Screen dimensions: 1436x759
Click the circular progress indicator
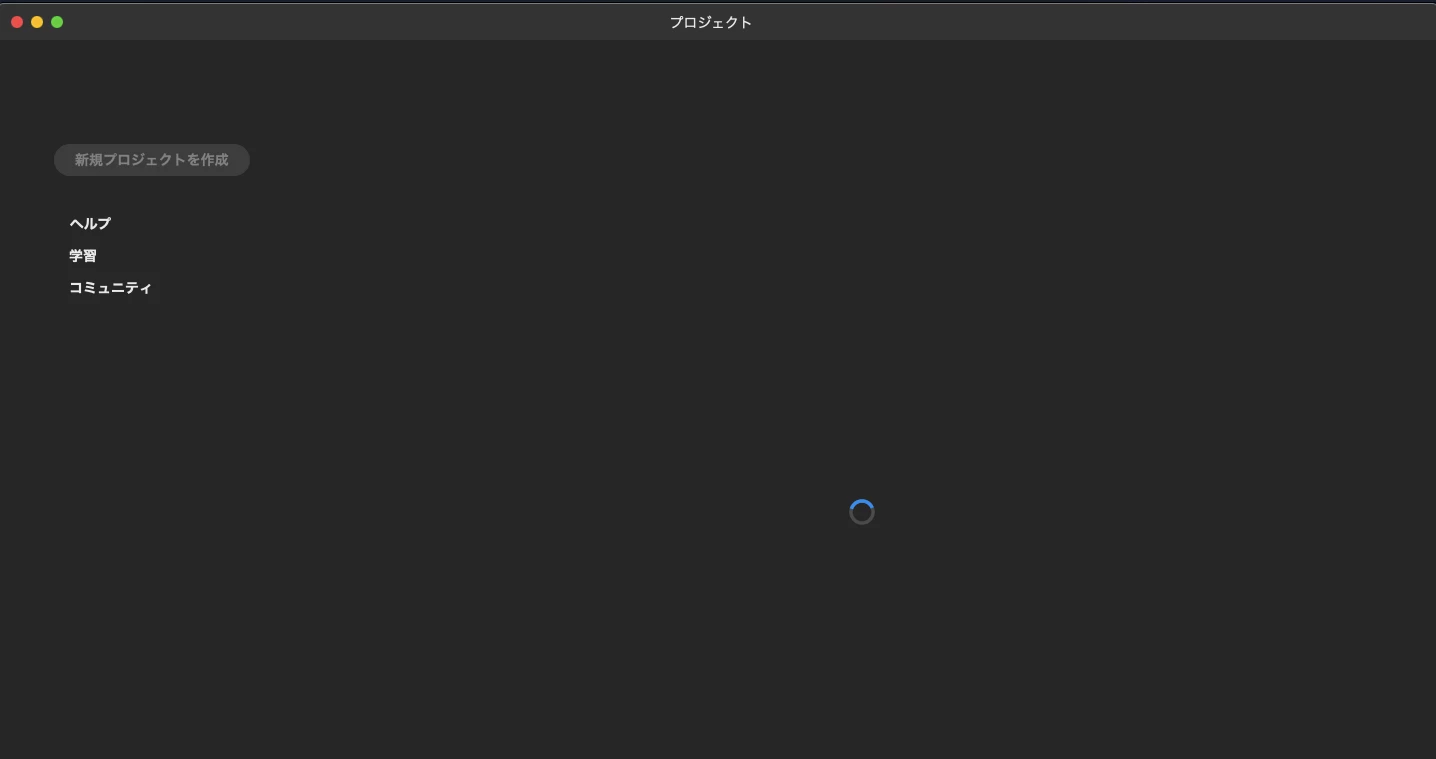pyautogui.click(x=861, y=512)
